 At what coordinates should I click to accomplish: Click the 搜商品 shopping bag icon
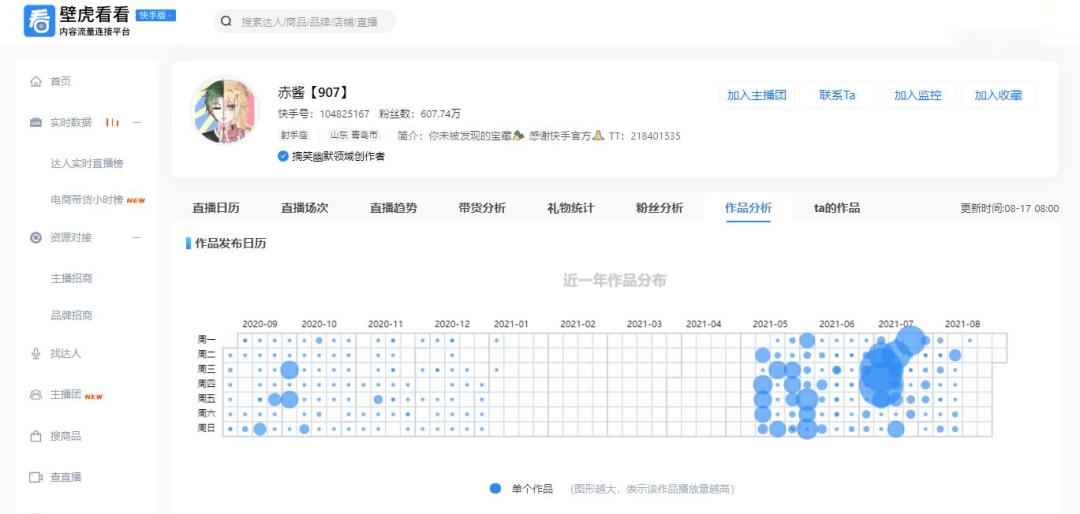[36, 436]
